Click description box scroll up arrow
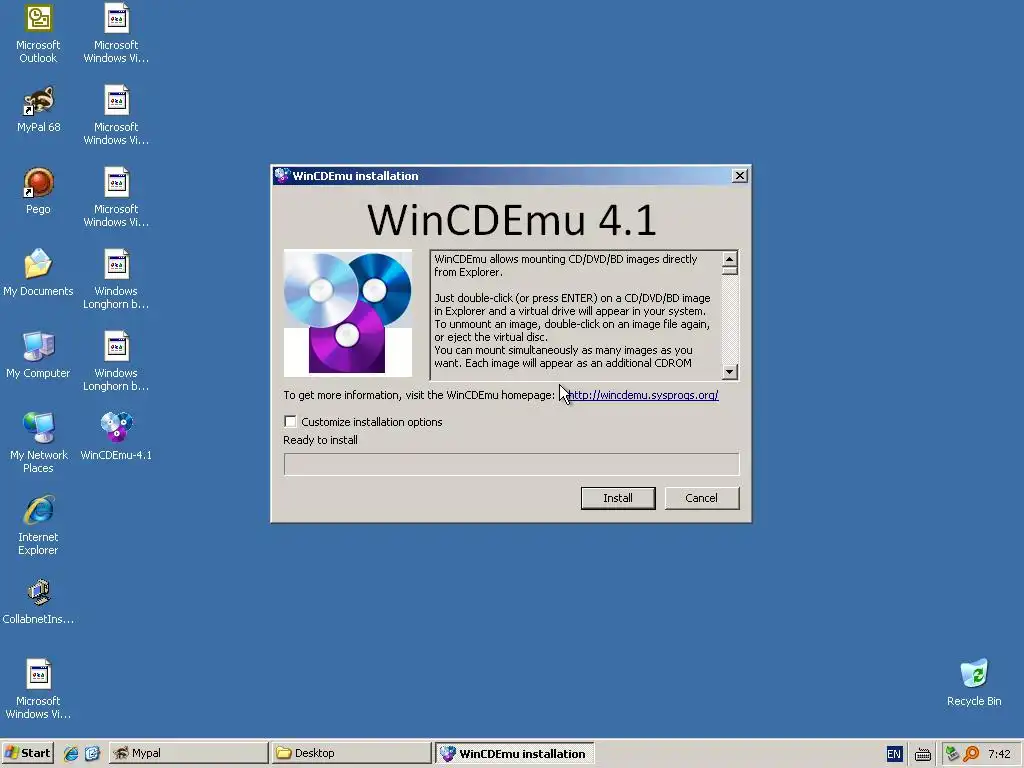This screenshot has width=1024, height=768. click(730, 259)
